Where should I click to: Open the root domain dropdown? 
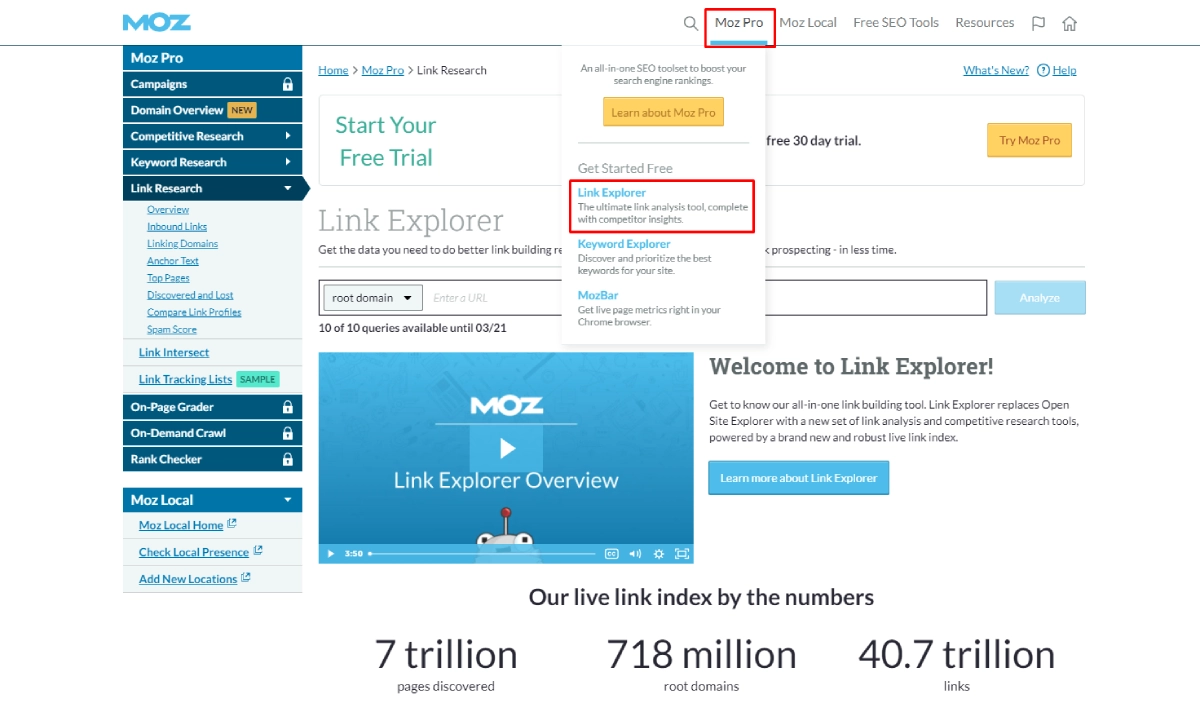click(x=372, y=298)
